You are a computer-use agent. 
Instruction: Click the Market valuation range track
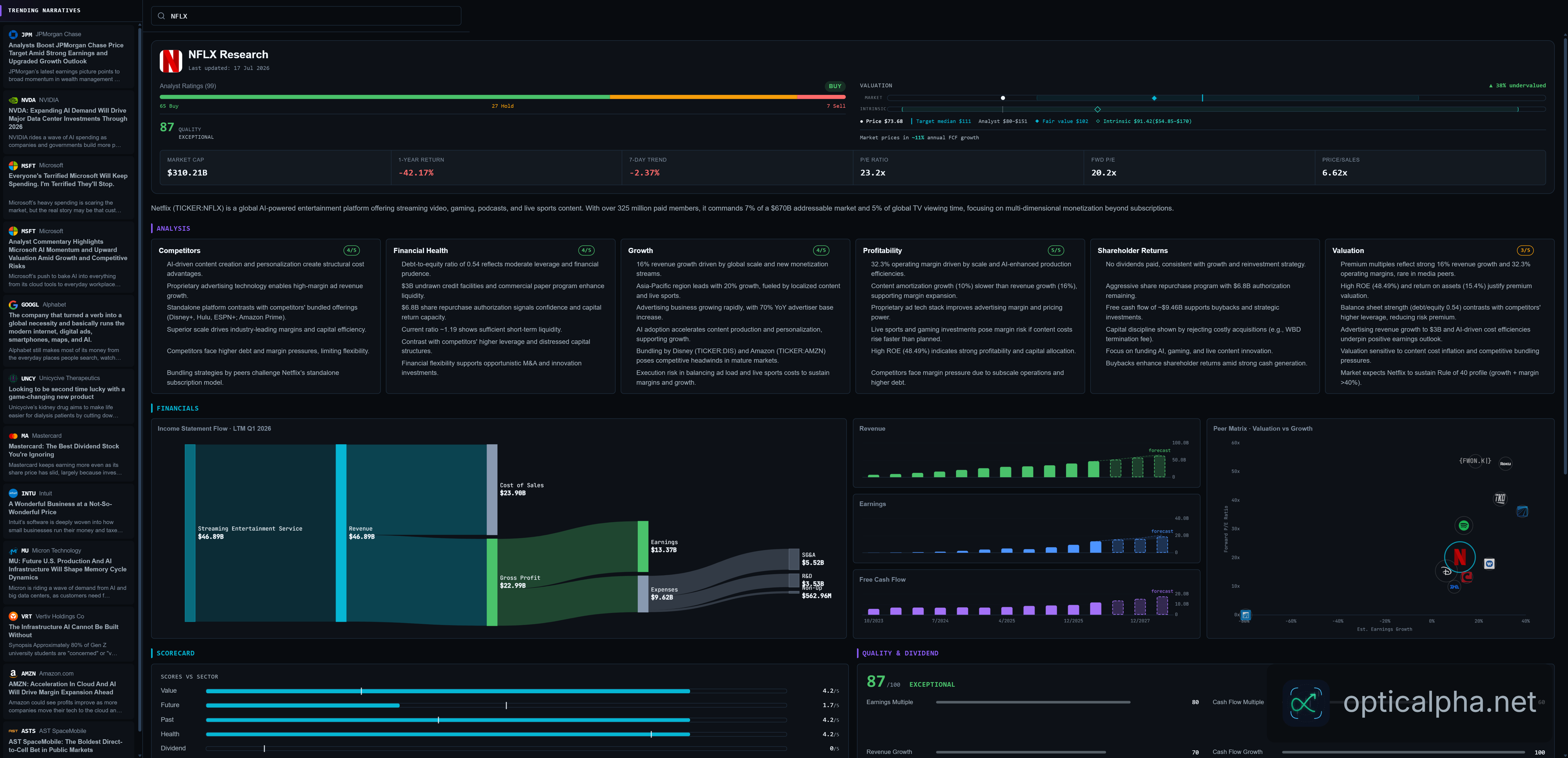(x=1216, y=98)
